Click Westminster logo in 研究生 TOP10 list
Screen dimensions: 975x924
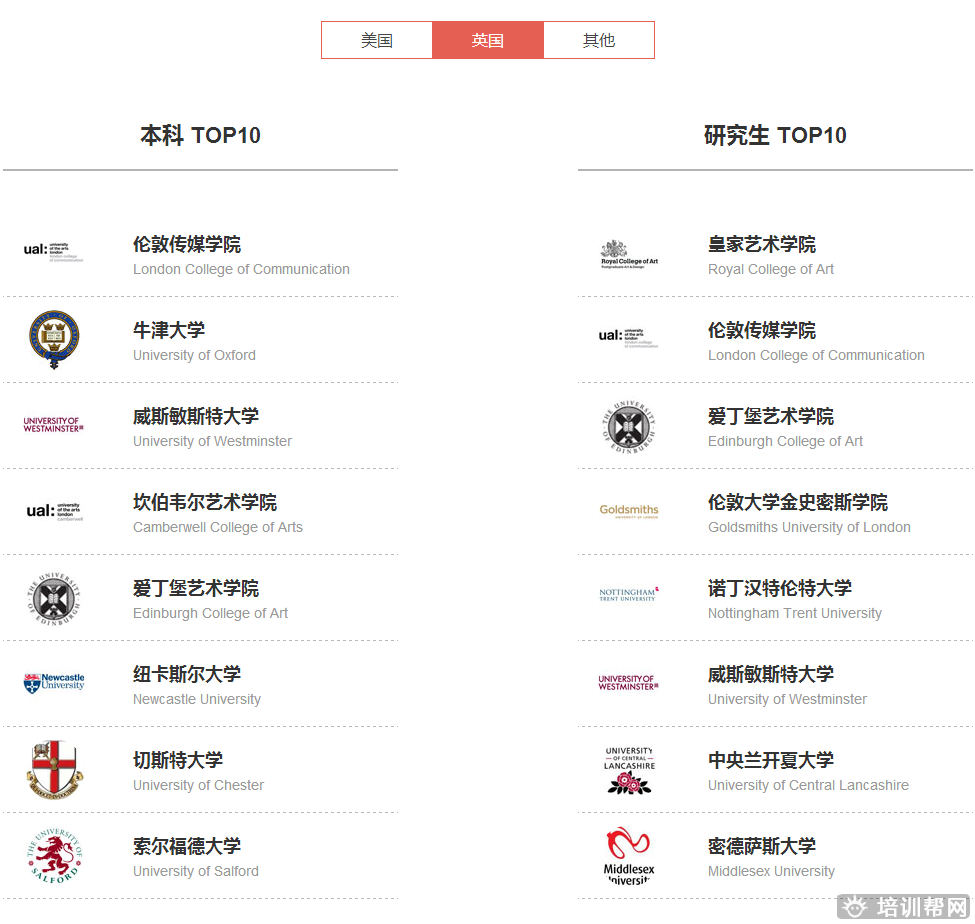pyautogui.click(x=629, y=683)
